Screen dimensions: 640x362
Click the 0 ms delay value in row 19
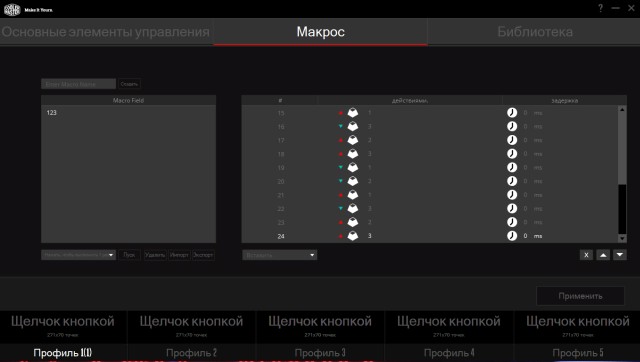click(533, 167)
